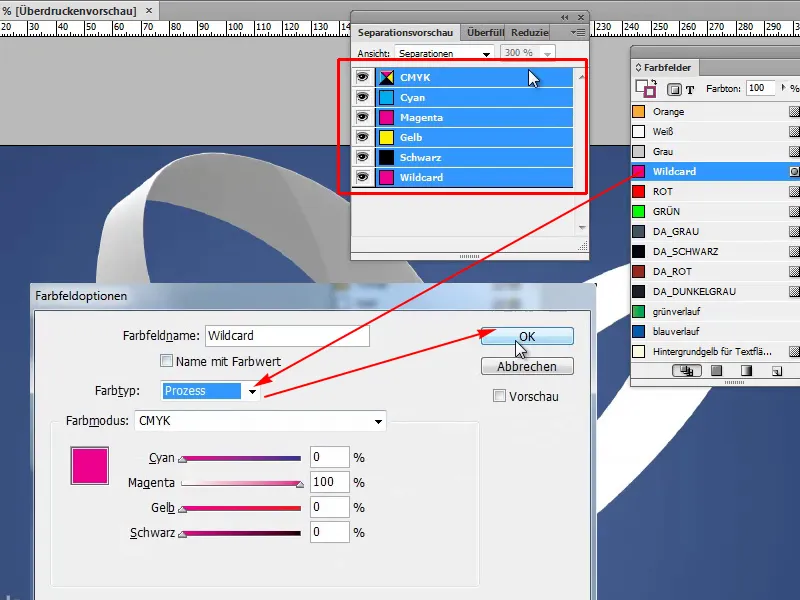Select the ROT swatch

coord(715,191)
